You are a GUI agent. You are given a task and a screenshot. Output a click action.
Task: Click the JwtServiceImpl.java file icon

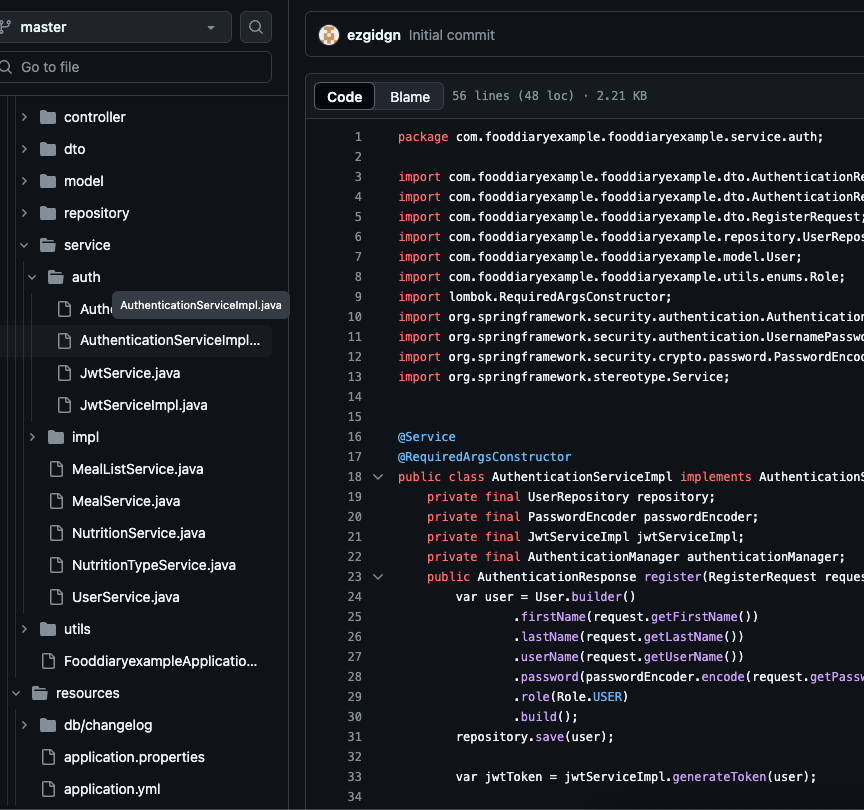[64, 405]
